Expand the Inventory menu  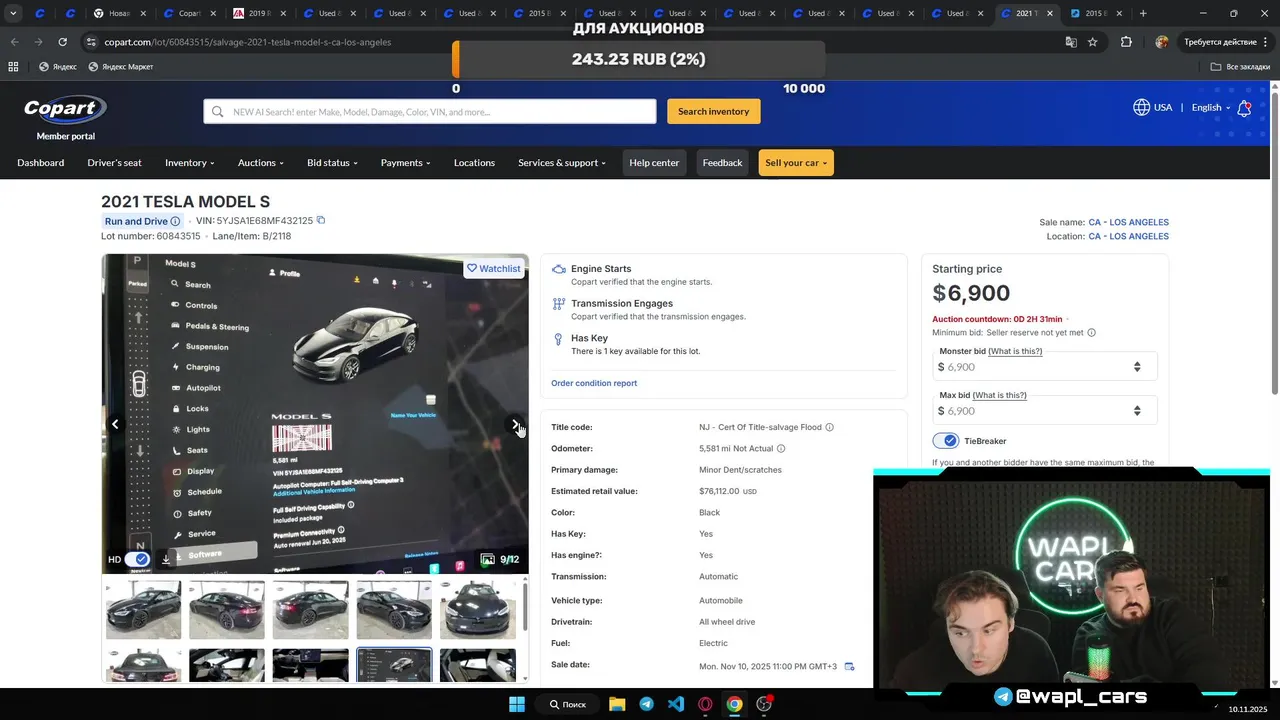[190, 163]
